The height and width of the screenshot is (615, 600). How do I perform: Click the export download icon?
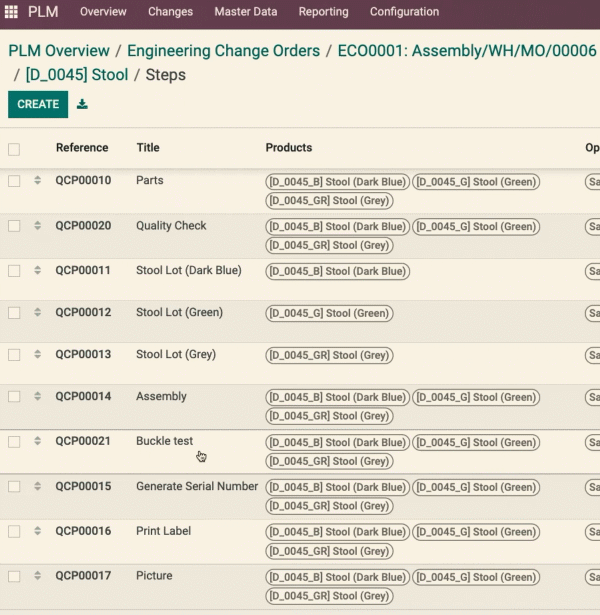point(82,104)
